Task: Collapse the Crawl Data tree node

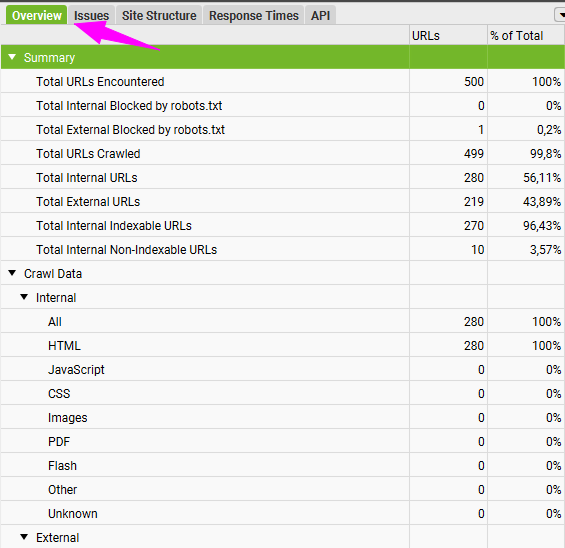Action: click(12, 273)
